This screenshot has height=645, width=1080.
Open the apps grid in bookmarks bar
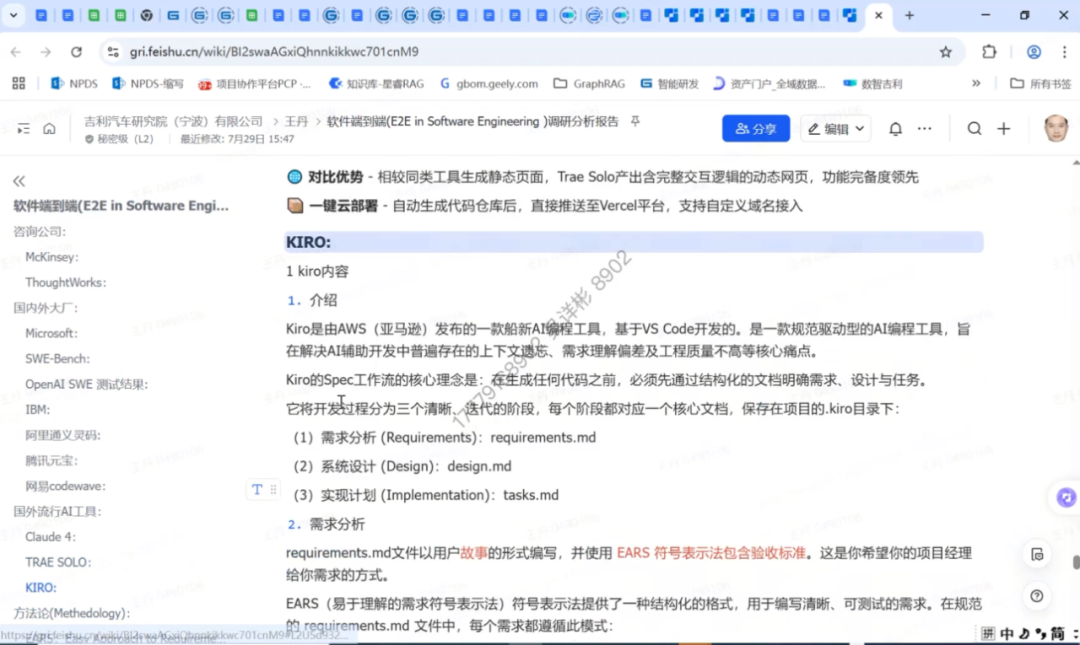click(19, 83)
